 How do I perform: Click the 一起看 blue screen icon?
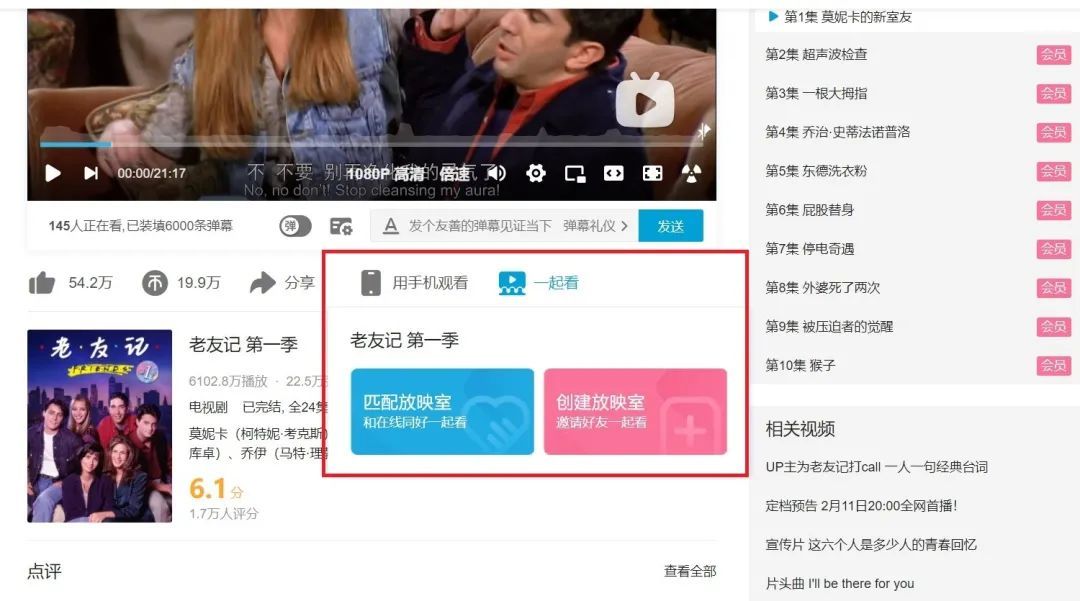tap(512, 282)
